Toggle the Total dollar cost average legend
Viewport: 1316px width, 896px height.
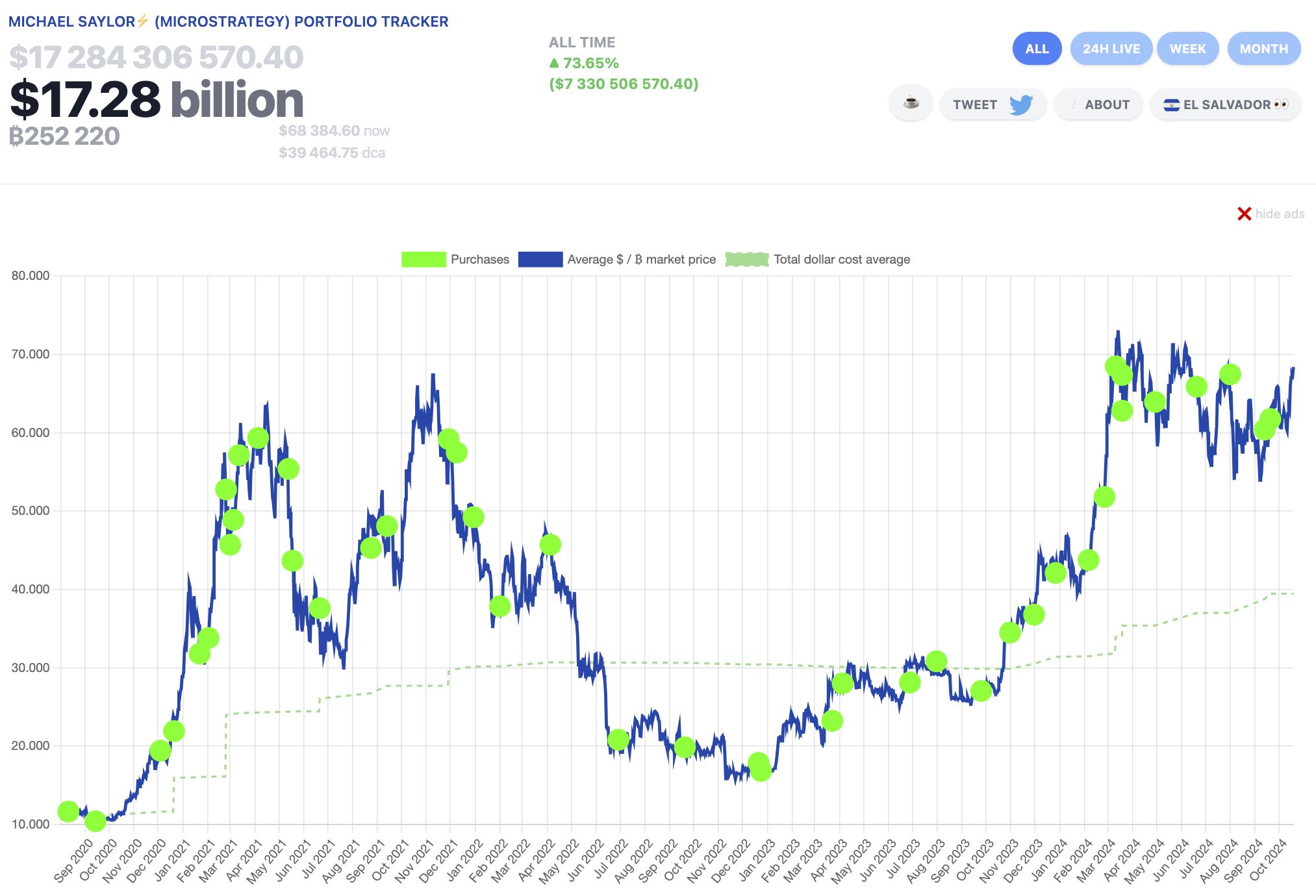pyautogui.click(x=841, y=259)
